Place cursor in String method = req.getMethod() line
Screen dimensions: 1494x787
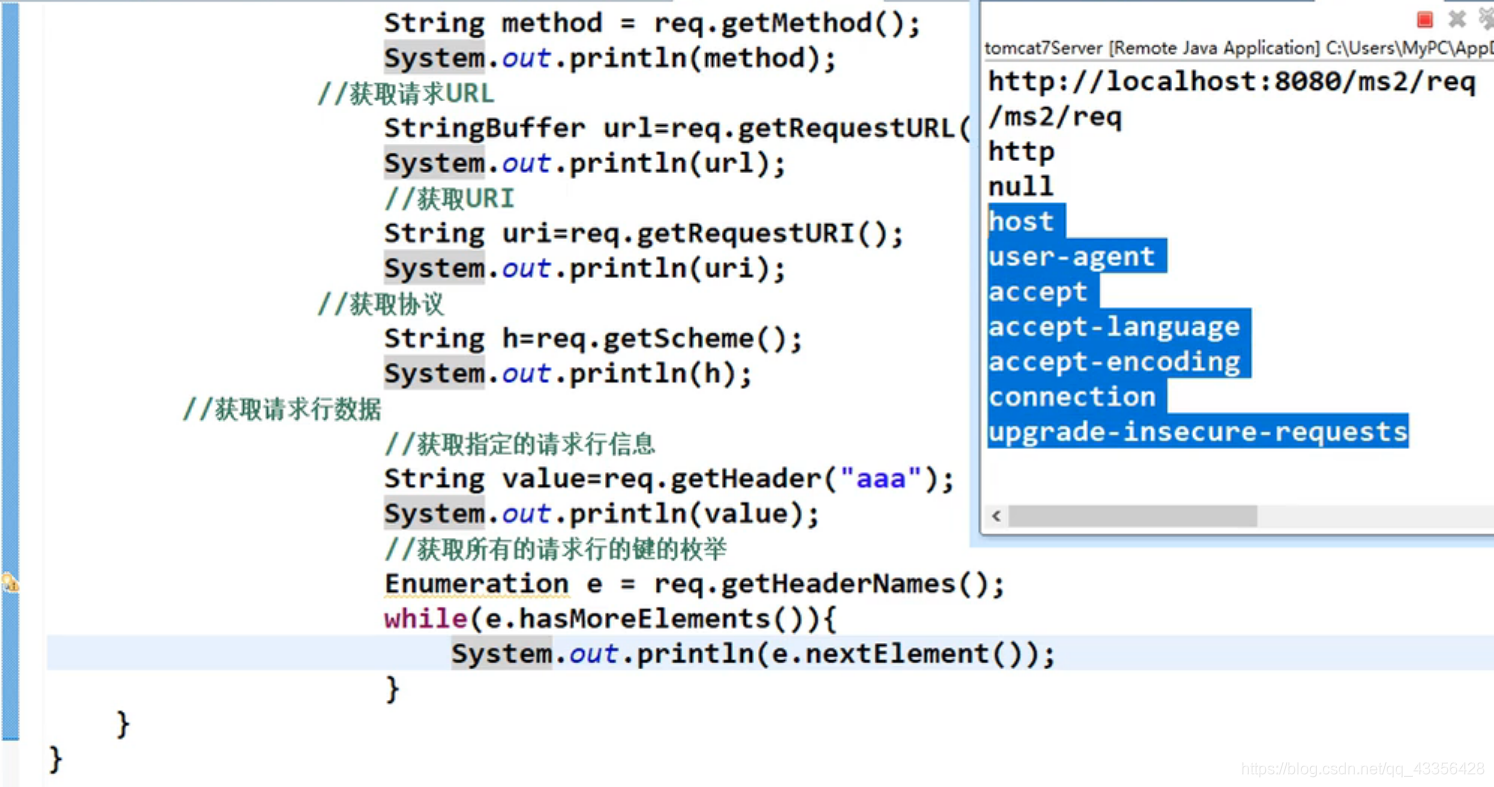652,23
